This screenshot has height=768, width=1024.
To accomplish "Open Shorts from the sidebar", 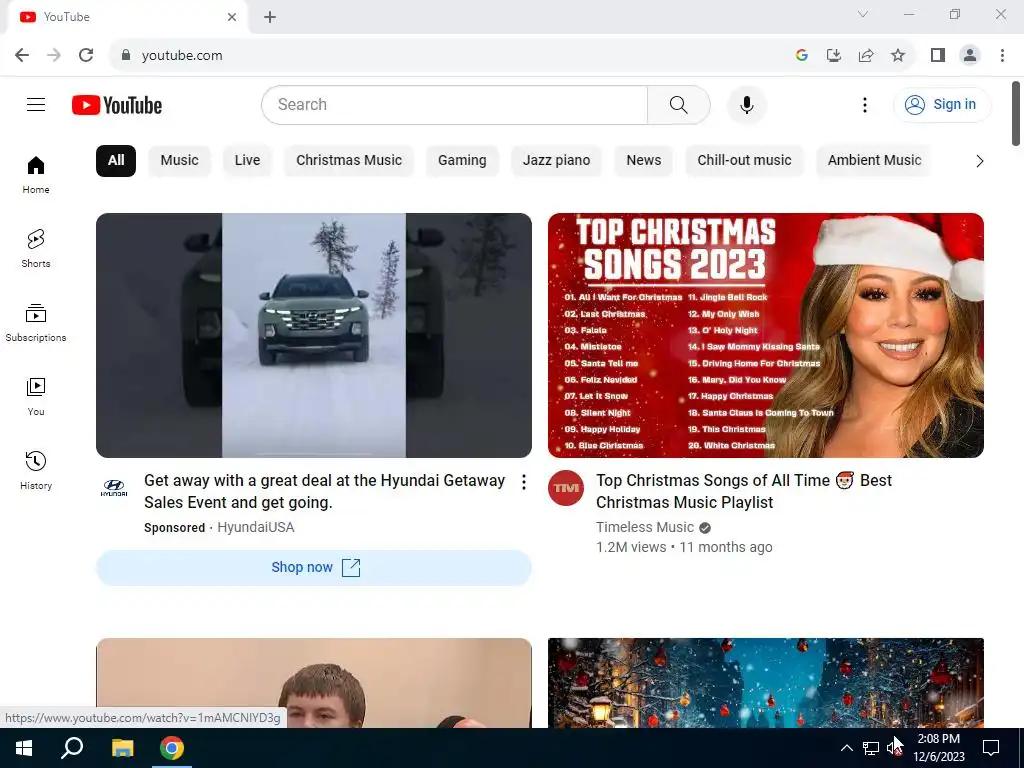I will [x=36, y=249].
